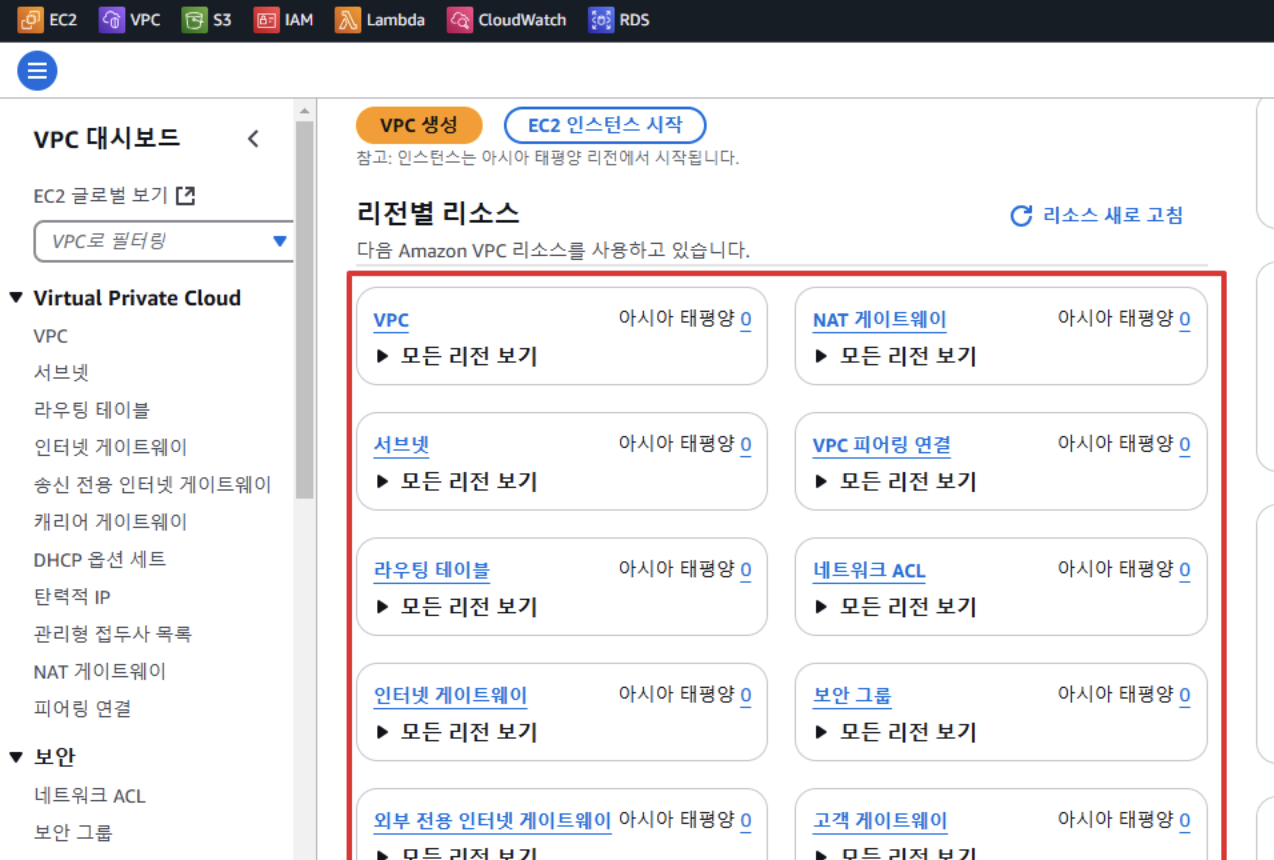Viewport: 1274px width, 860px height.
Task: Click the VPC 생성 button
Action: point(419,125)
